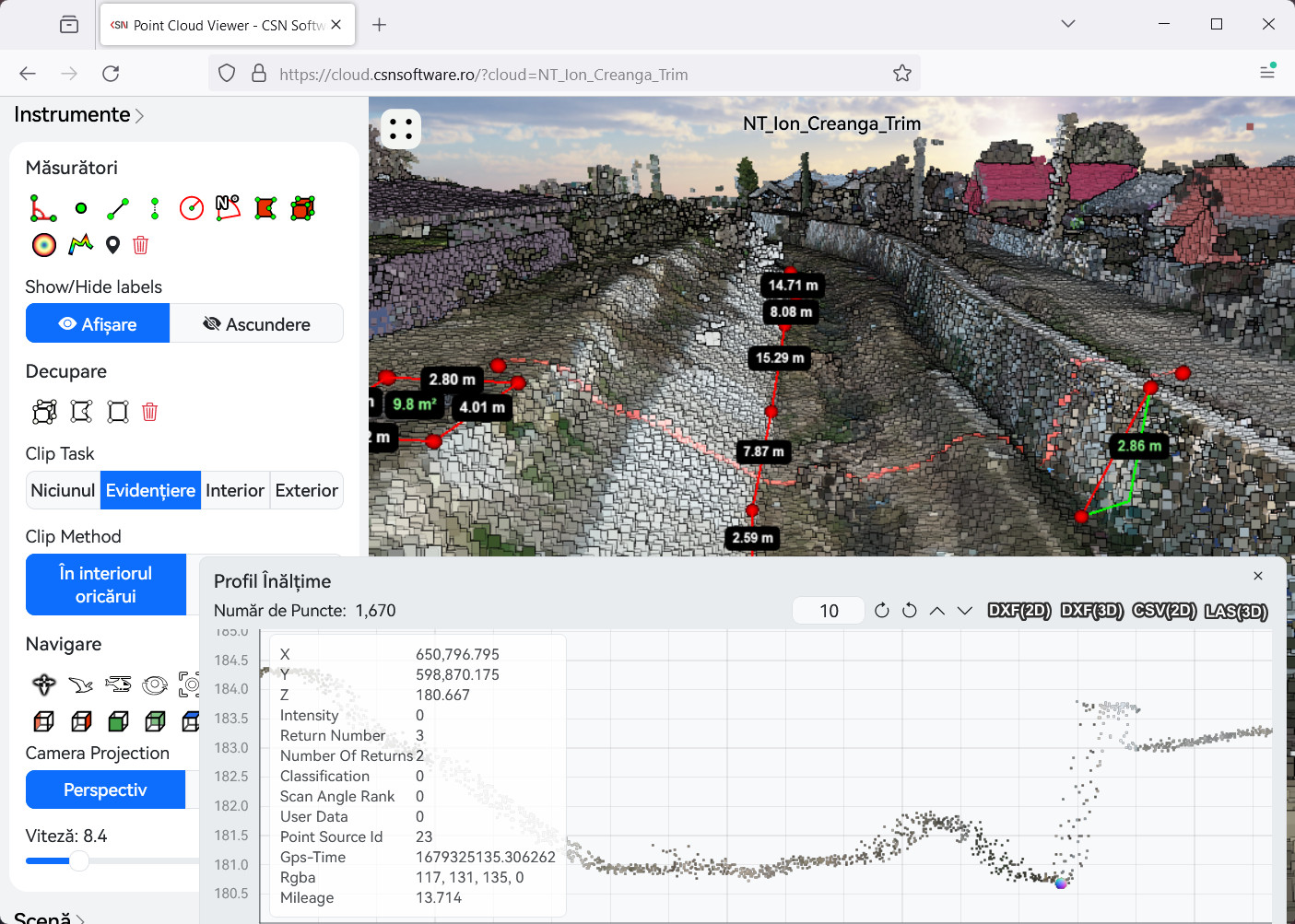Choose the azimuth (N°) measurement tool
This screenshot has height=924, width=1295.
pos(228,207)
